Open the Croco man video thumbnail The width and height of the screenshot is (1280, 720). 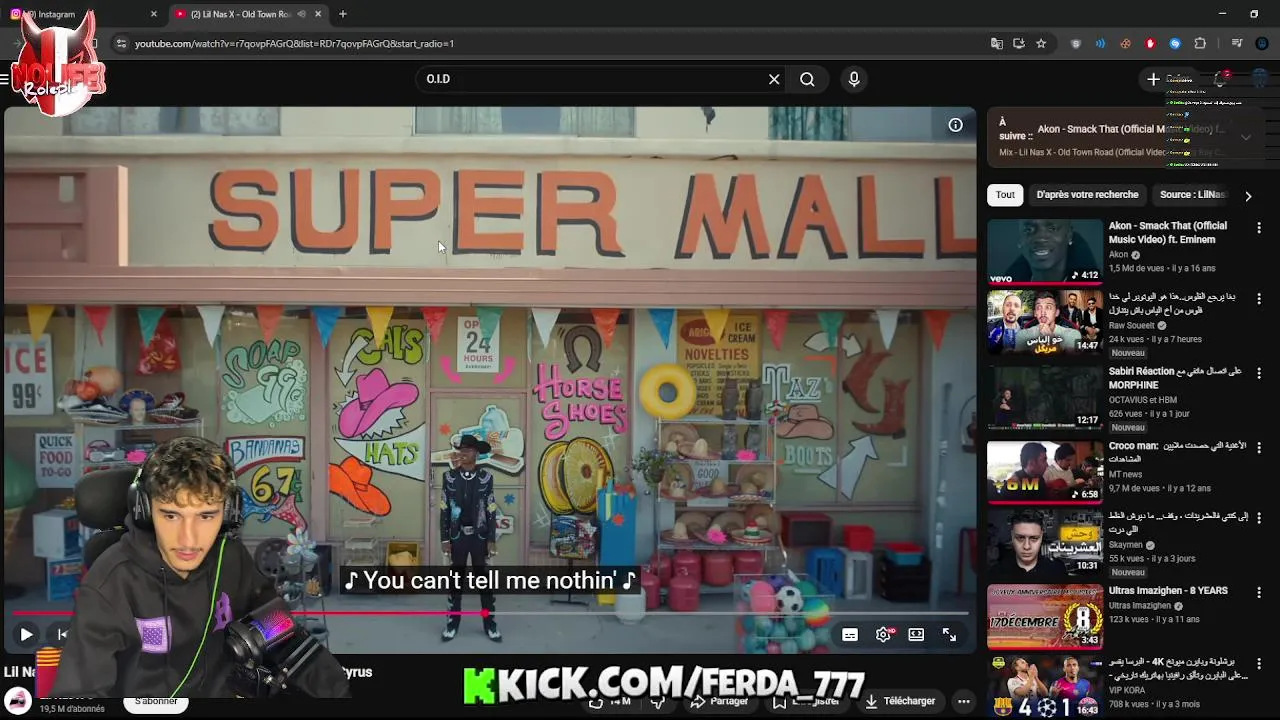(x=1045, y=470)
